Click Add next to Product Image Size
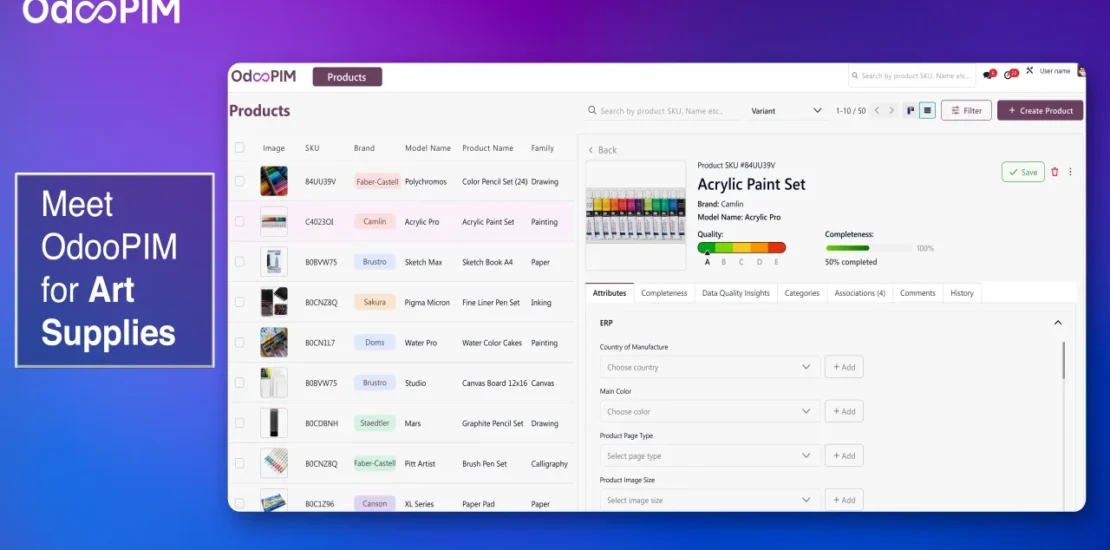The image size is (1110, 550). (x=844, y=500)
